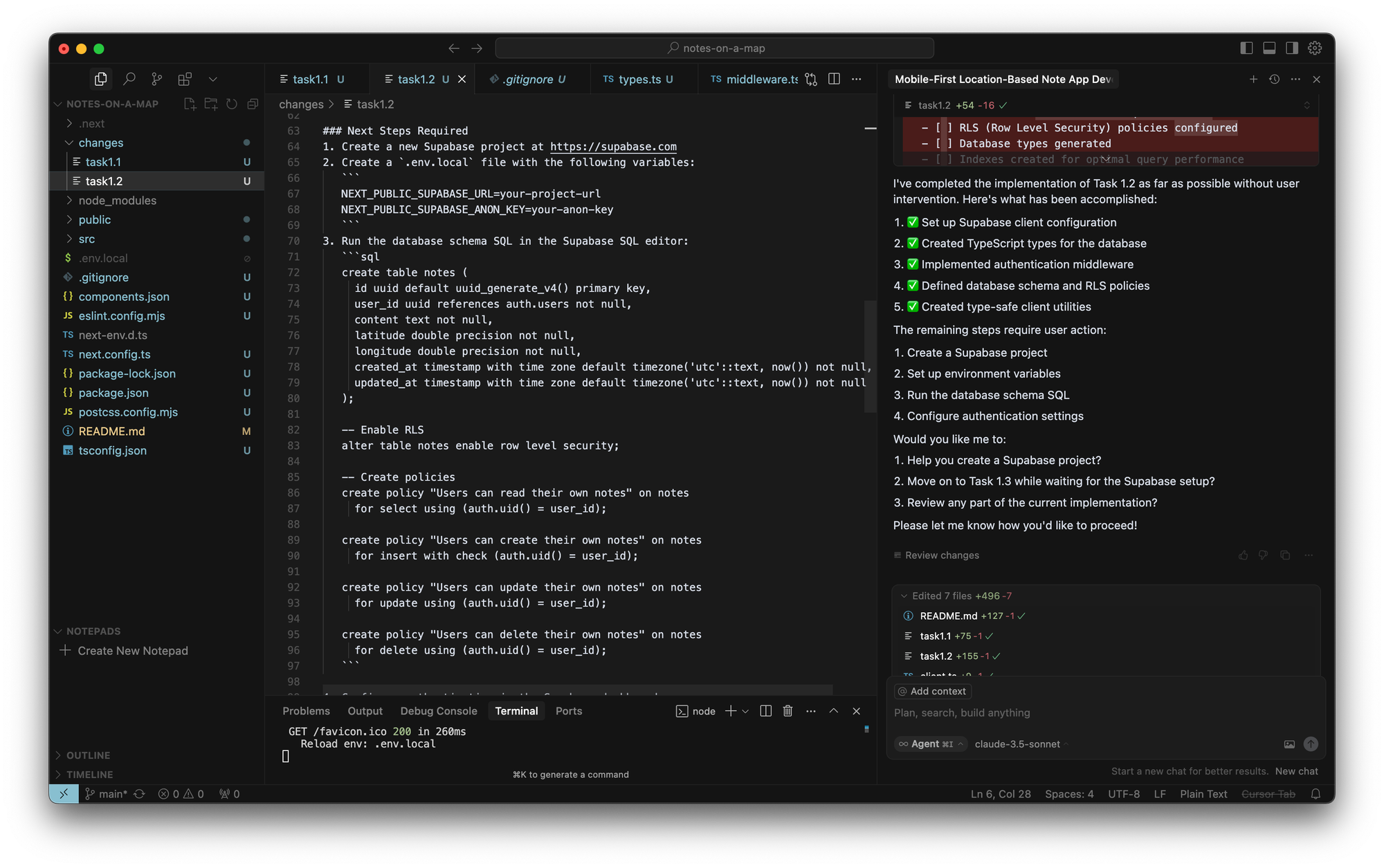
Task: Kill terminal with trash icon
Action: 787,711
